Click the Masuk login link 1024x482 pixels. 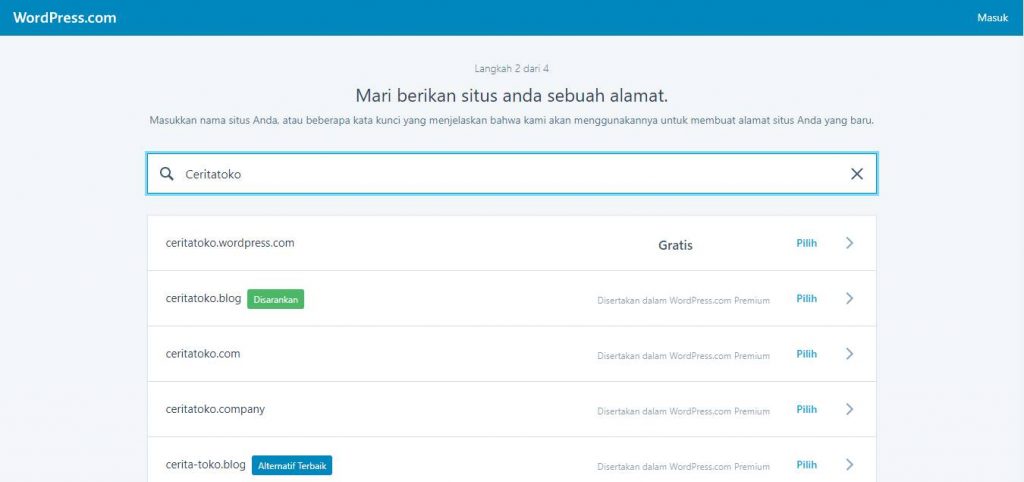993,18
